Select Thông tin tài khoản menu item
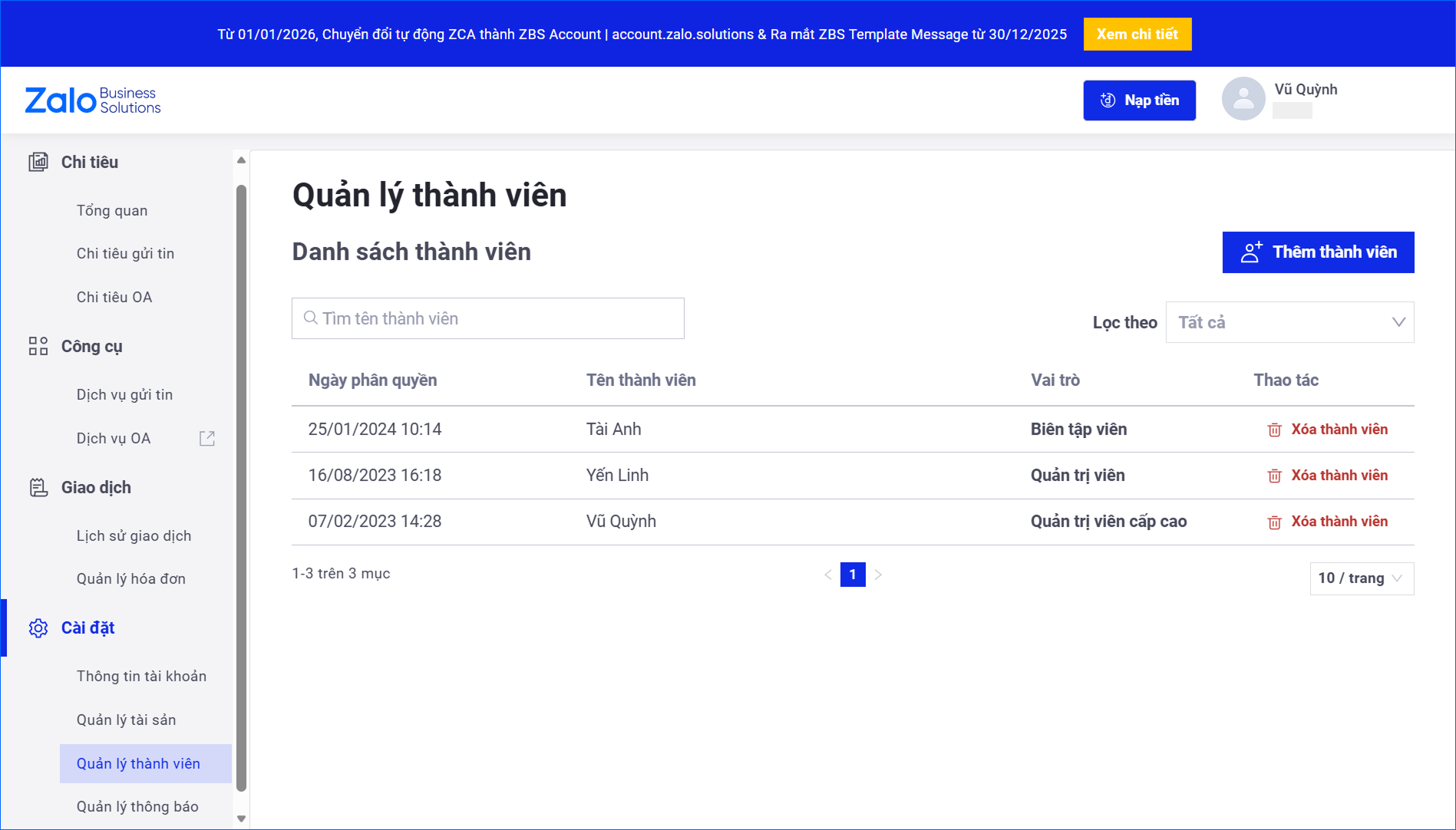Image resolution: width=1456 pixels, height=830 pixels. tap(141, 676)
